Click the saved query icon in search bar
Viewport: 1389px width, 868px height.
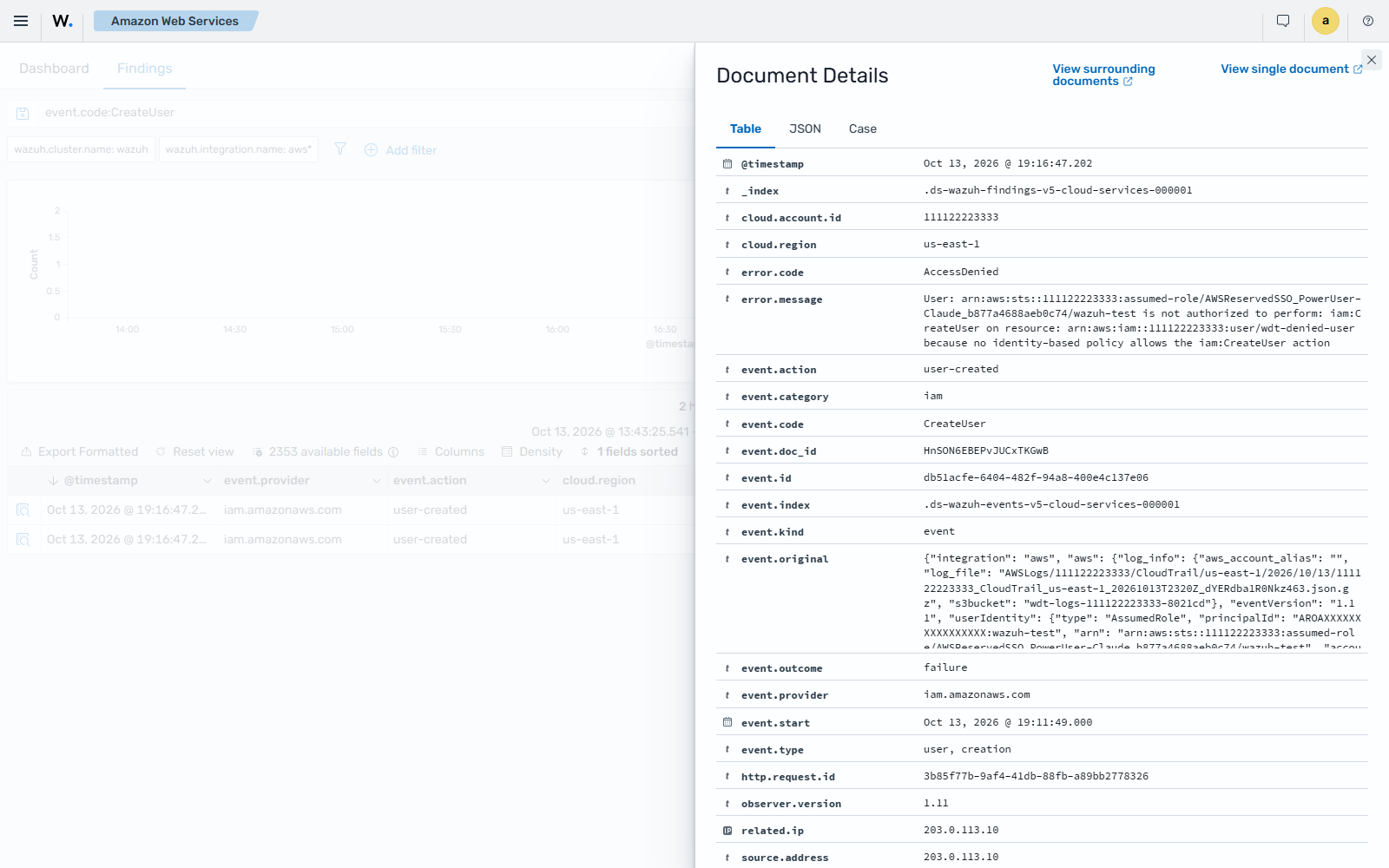[x=23, y=113]
